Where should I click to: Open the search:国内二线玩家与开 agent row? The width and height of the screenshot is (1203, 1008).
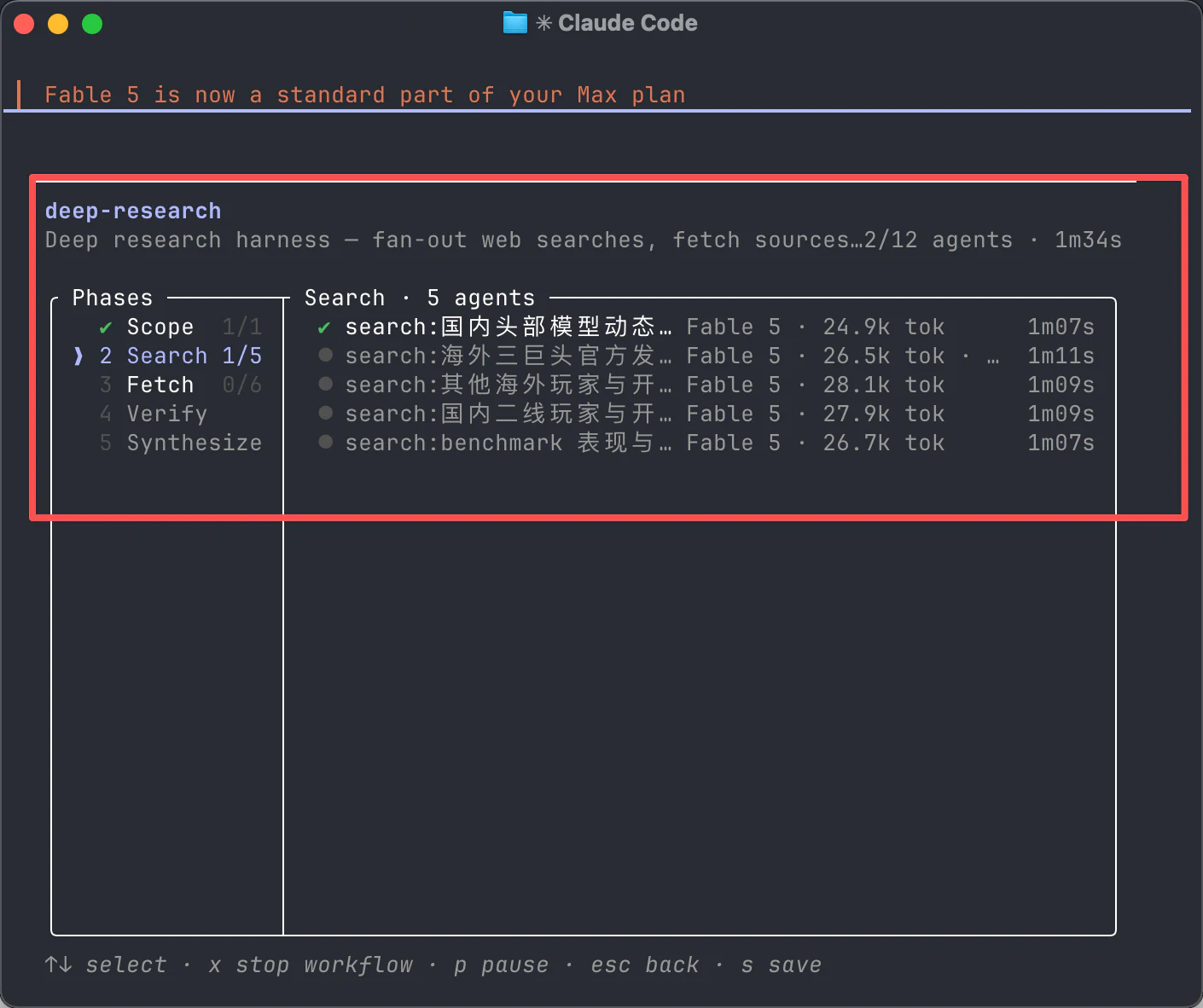[706, 414]
